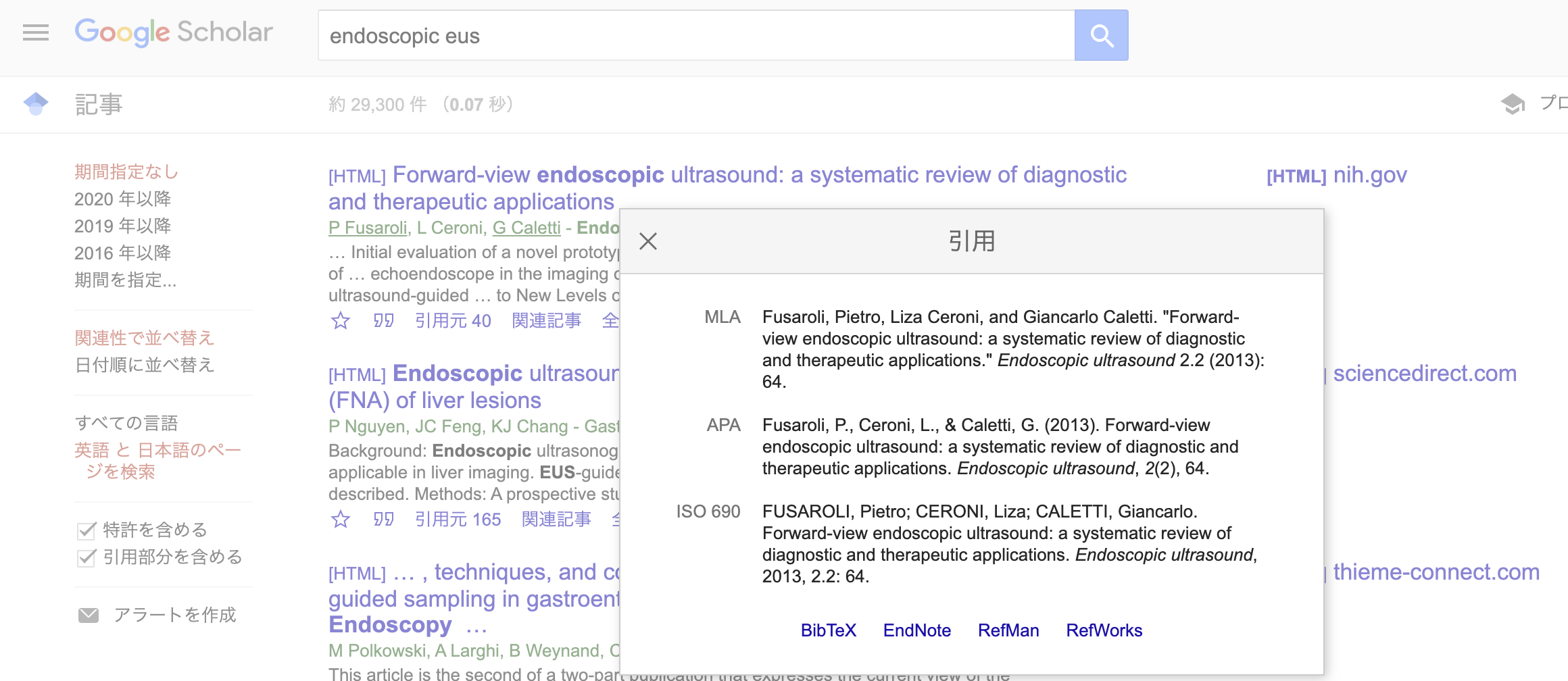
Task: Select the 2016 and later date filter
Action: pos(122,253)
